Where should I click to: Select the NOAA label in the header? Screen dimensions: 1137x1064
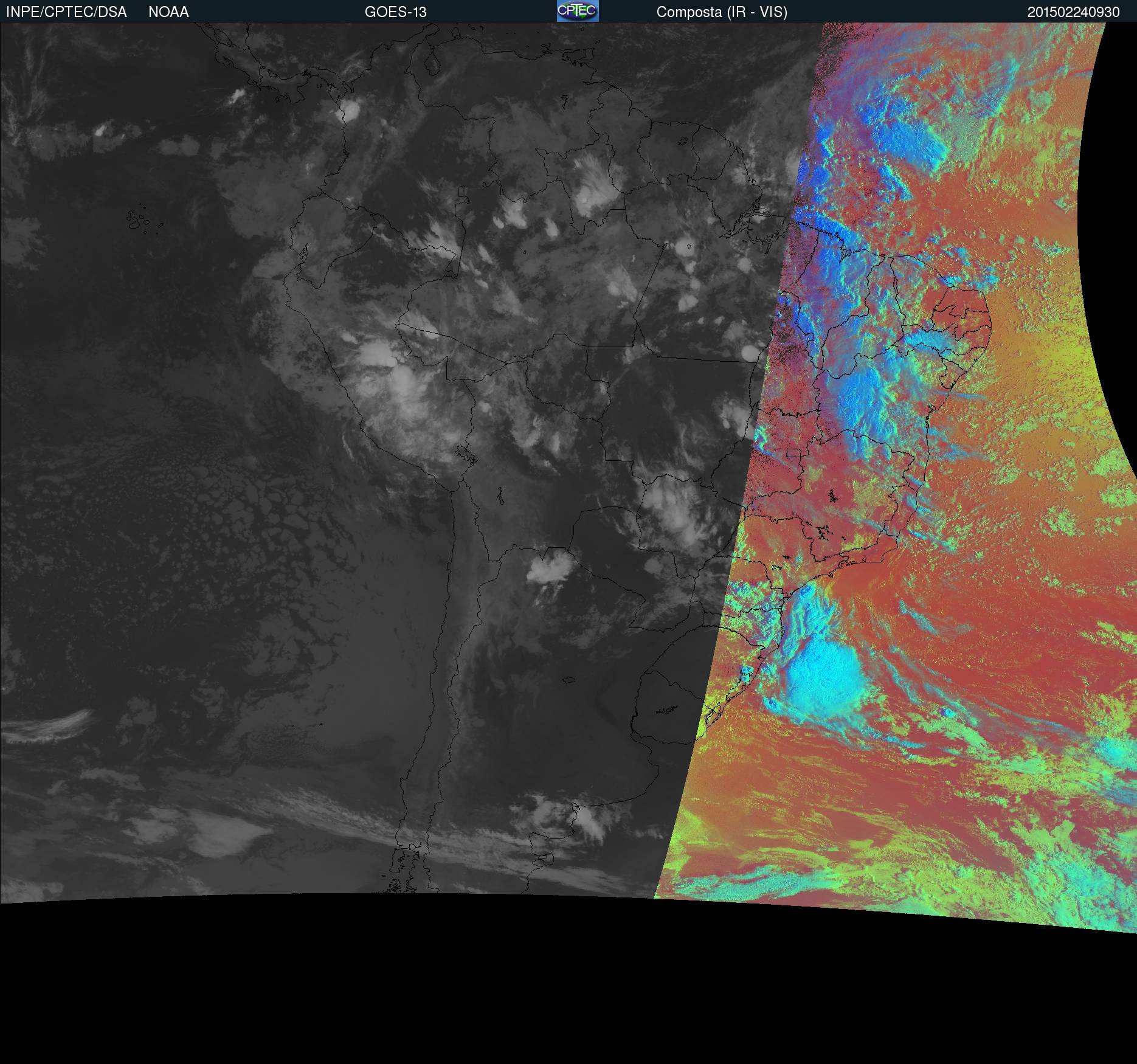tap(168, 12)
